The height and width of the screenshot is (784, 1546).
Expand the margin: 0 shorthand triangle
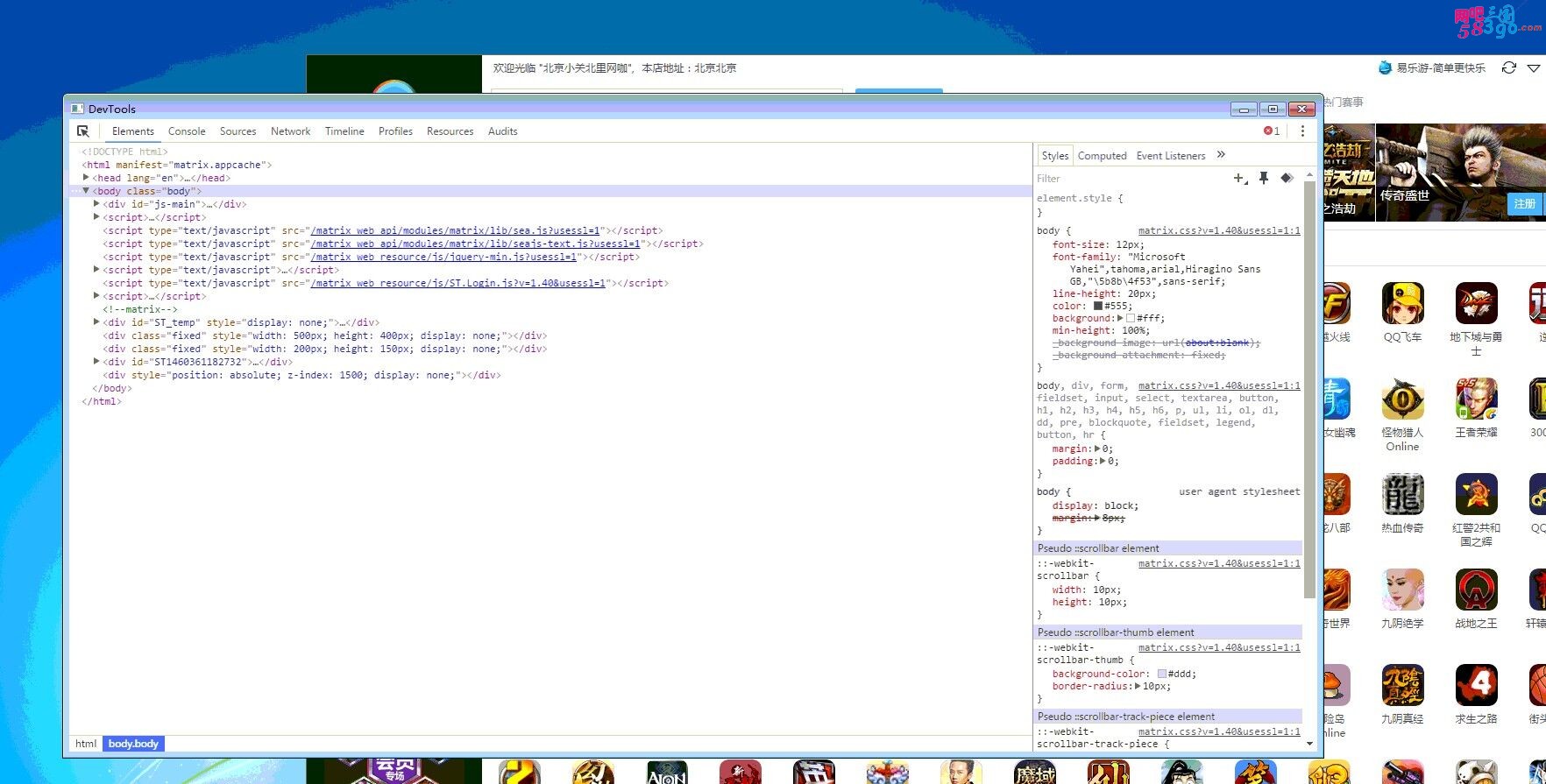(x=1097, y=449)
